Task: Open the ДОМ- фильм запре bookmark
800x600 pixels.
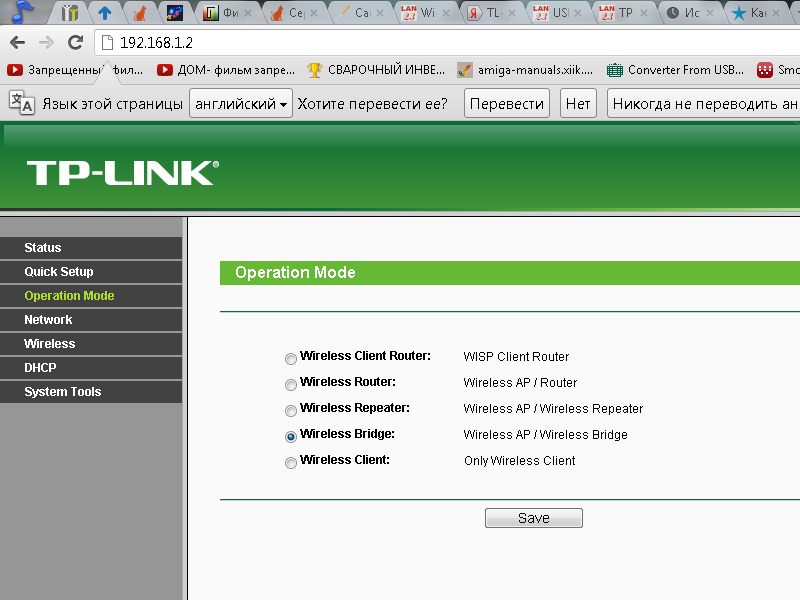Action: click(226, 70)
